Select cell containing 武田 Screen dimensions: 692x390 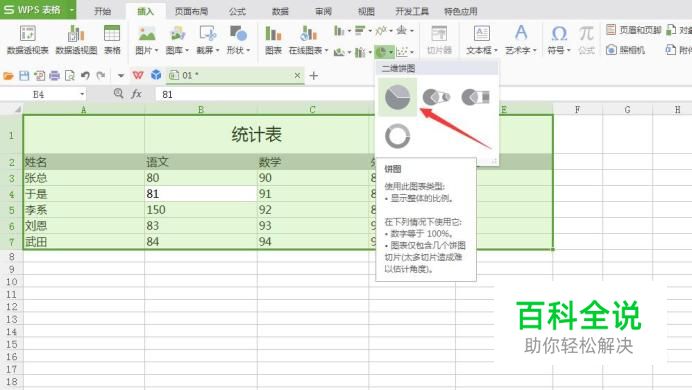tap(84, 241)
